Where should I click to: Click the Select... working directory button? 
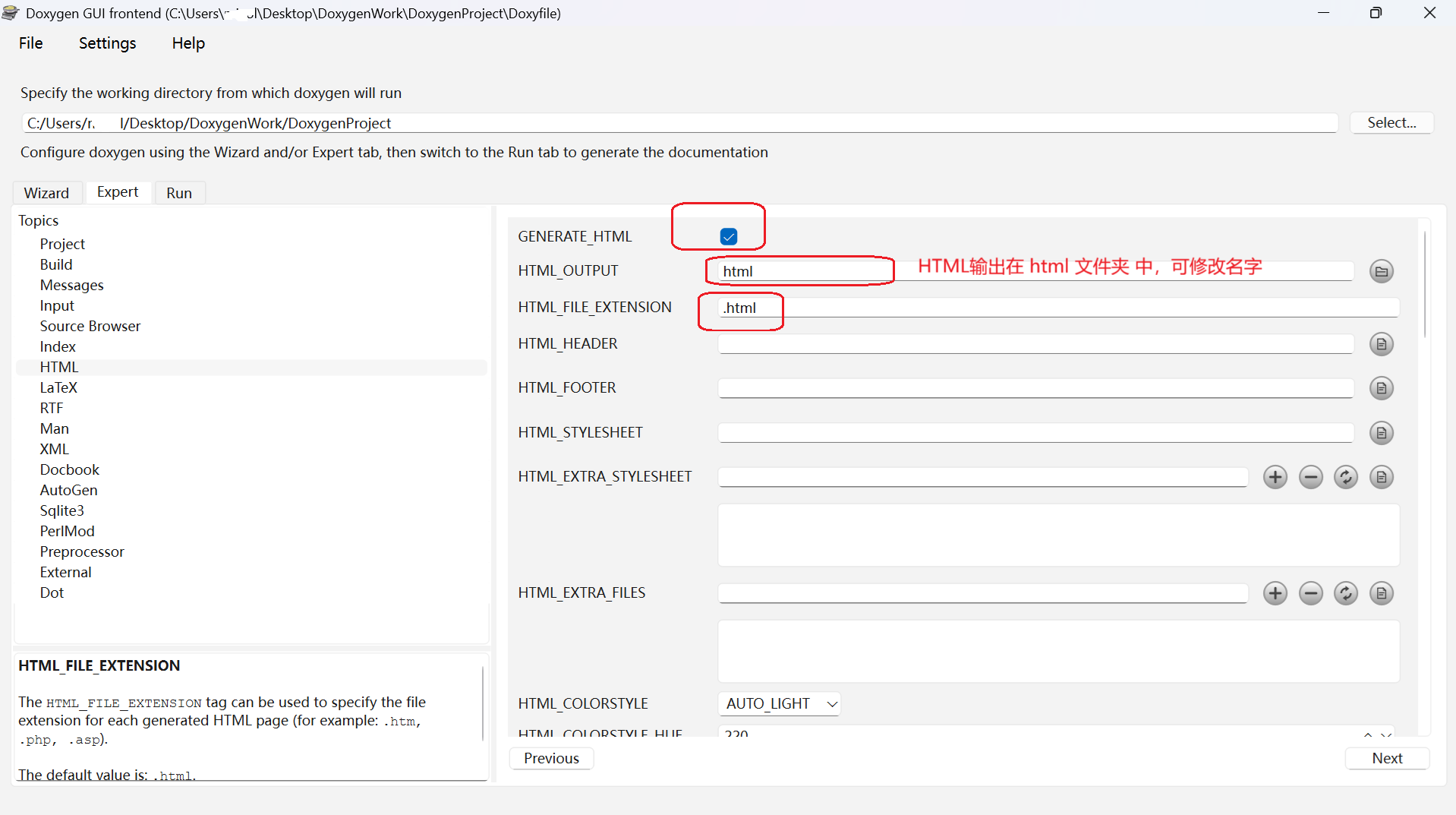click(x=1391, y=122)
